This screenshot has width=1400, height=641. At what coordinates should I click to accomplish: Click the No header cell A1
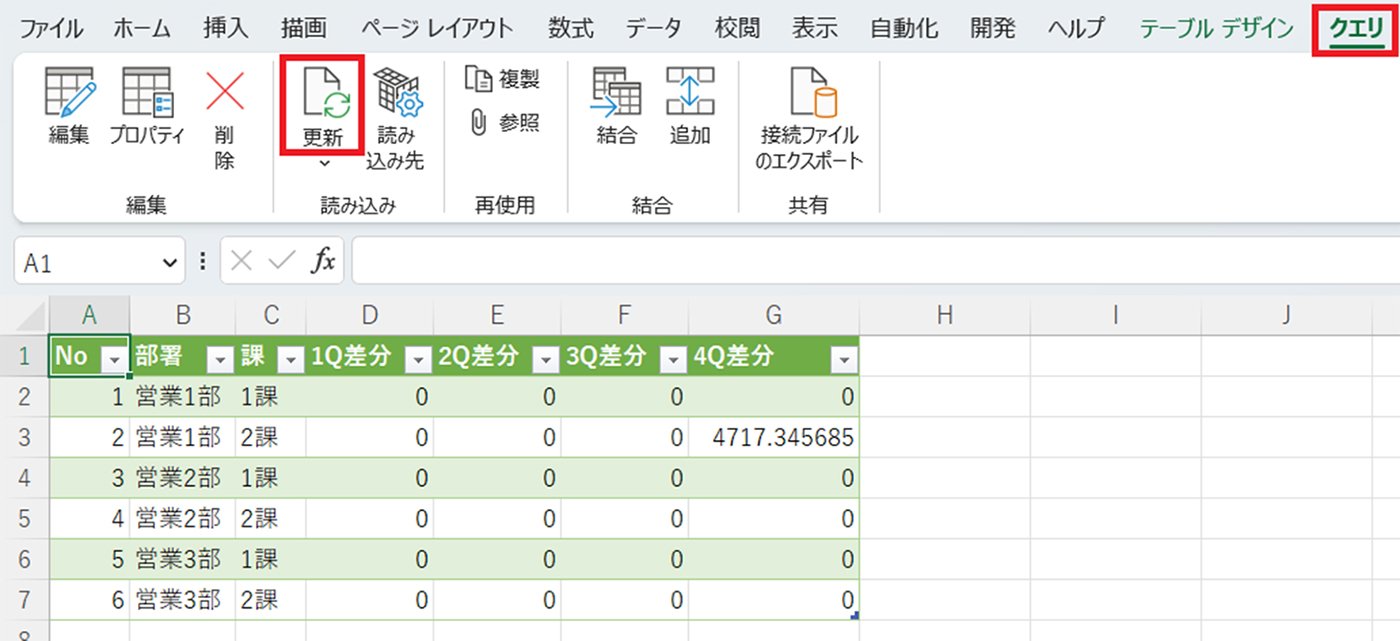(89, 357)
